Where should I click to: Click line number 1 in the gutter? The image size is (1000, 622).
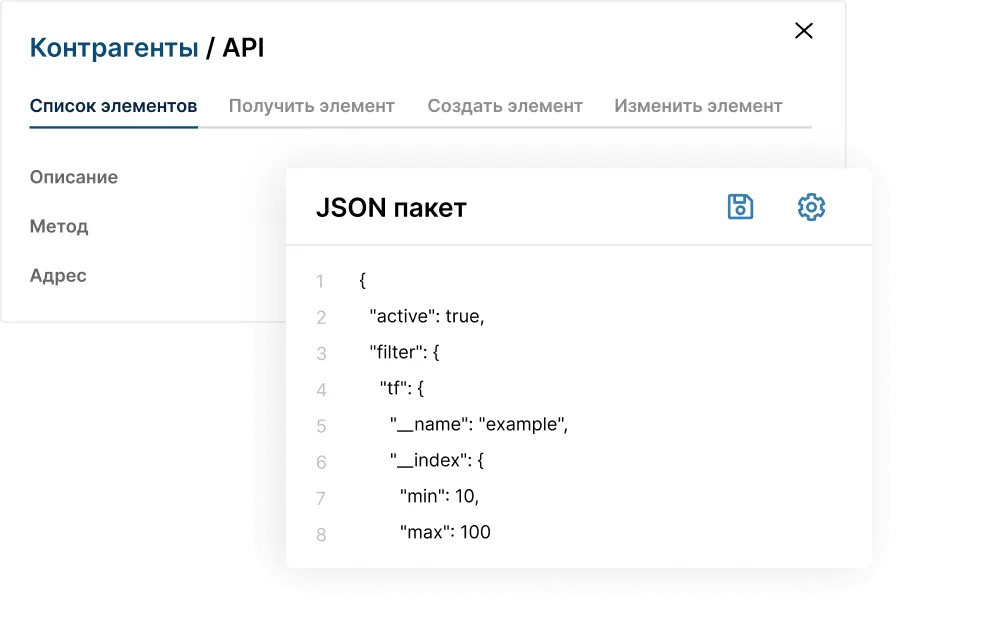(x=320, y=282)
